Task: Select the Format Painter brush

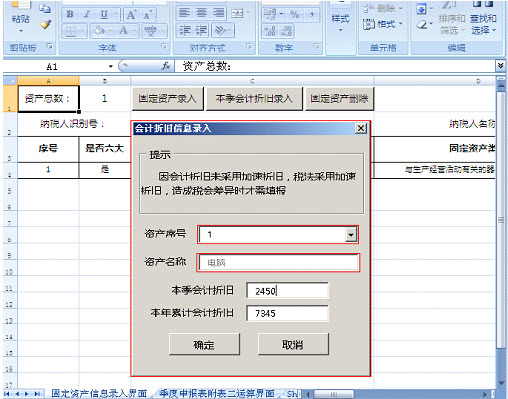Action: click(45, 24)
